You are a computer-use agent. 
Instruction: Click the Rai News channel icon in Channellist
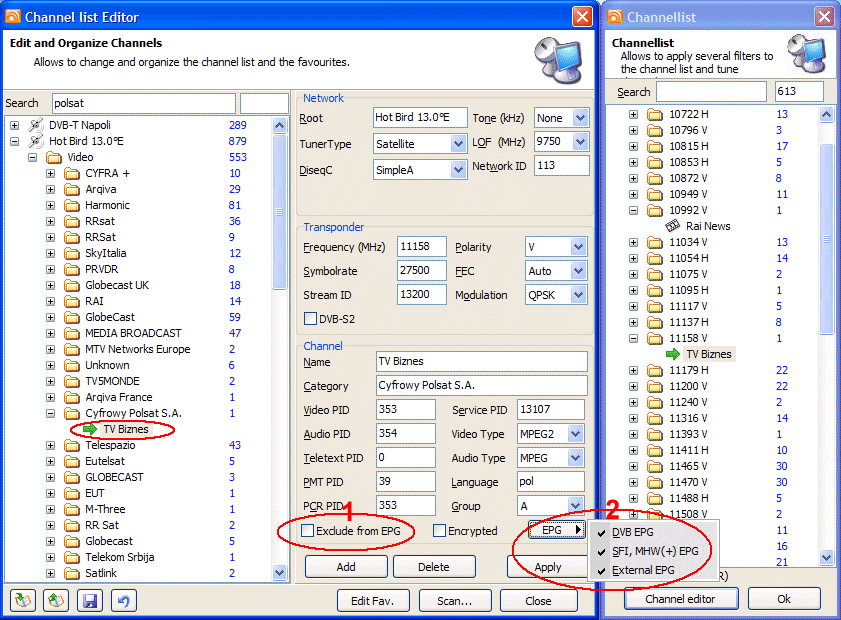[x=673, y=226]
